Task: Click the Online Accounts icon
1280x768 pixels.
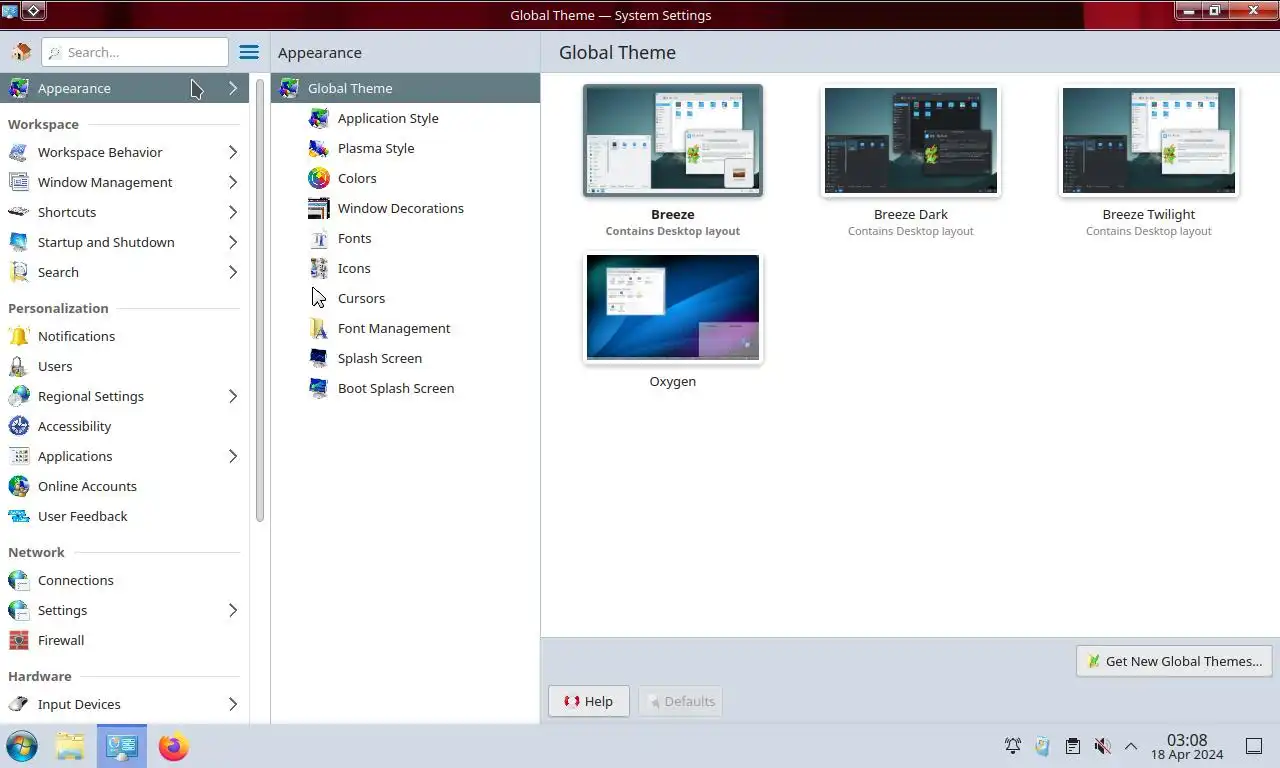Action: click(18, 486)
